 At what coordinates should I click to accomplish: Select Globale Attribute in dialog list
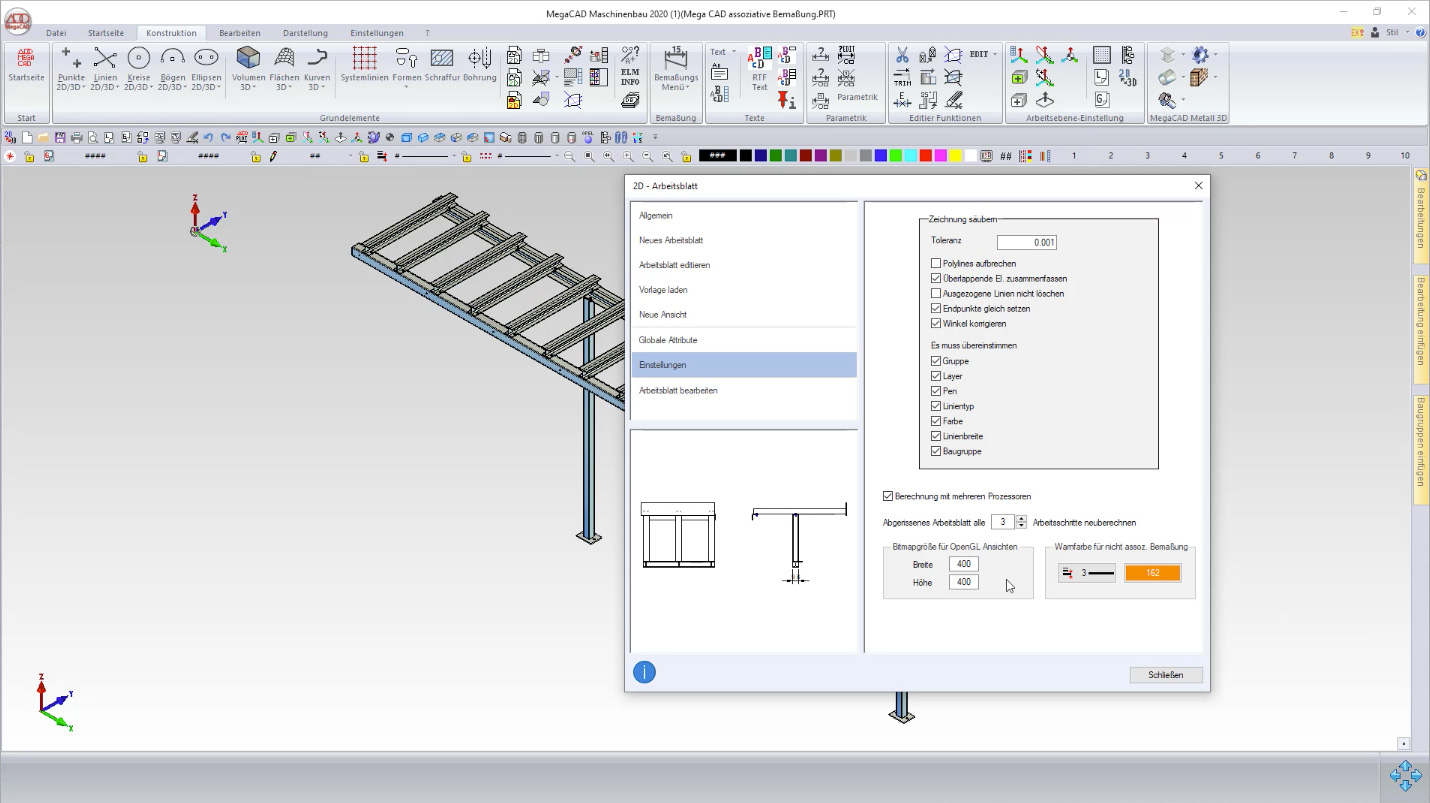point(668,340)
